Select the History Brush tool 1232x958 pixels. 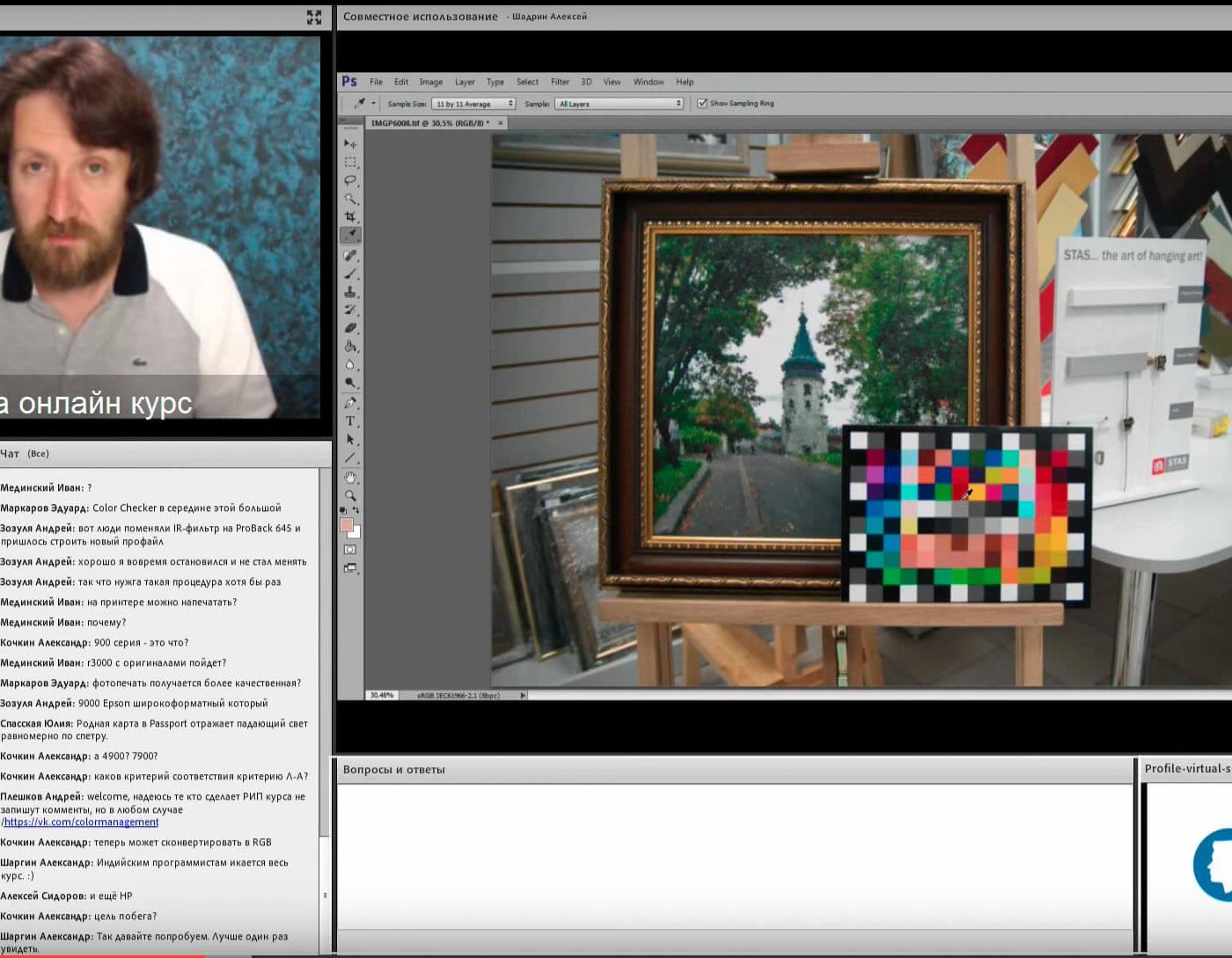(350, 310)
